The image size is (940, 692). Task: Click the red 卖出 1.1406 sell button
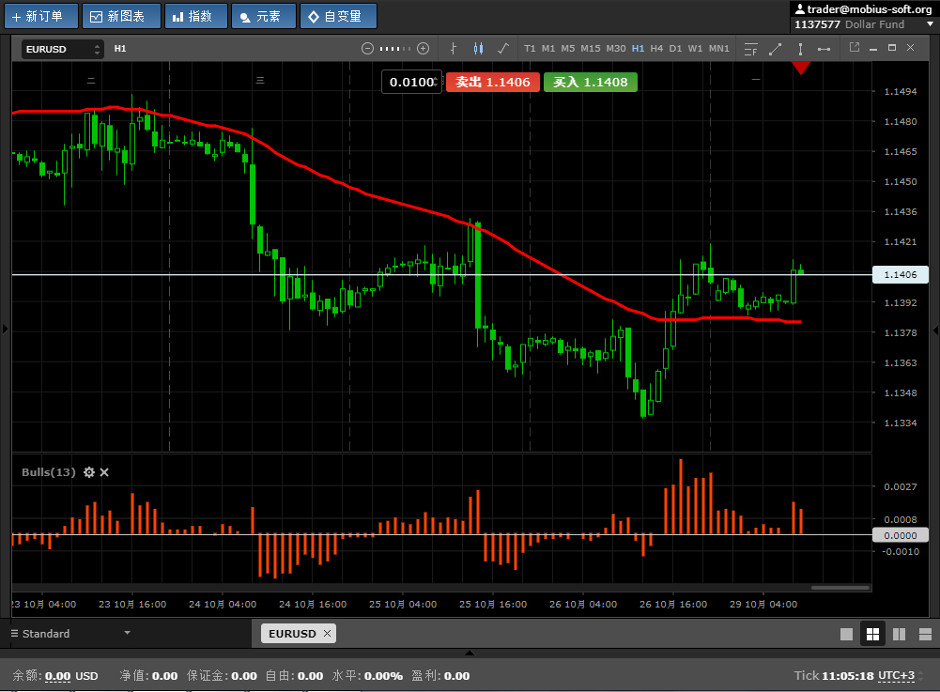493,82
